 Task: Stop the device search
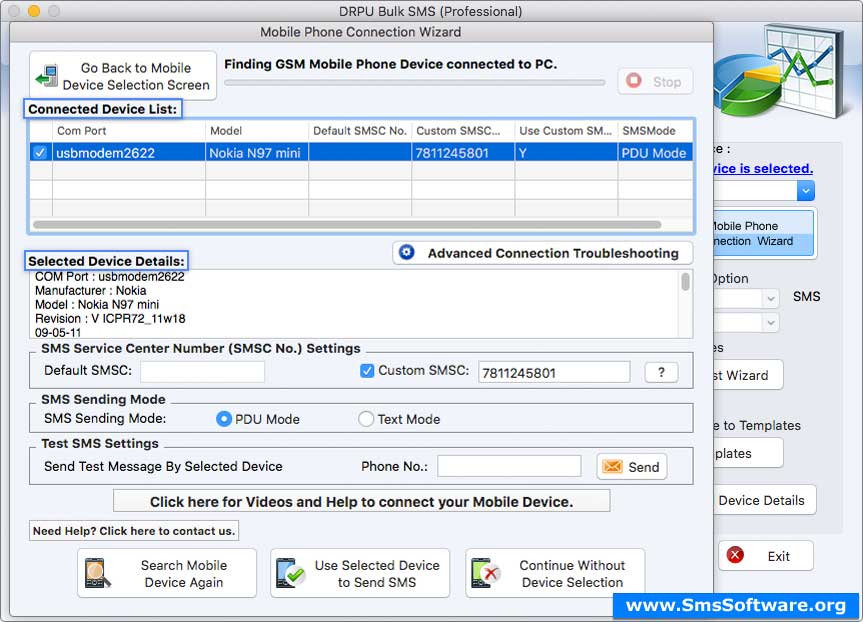[x=655, y=81]
